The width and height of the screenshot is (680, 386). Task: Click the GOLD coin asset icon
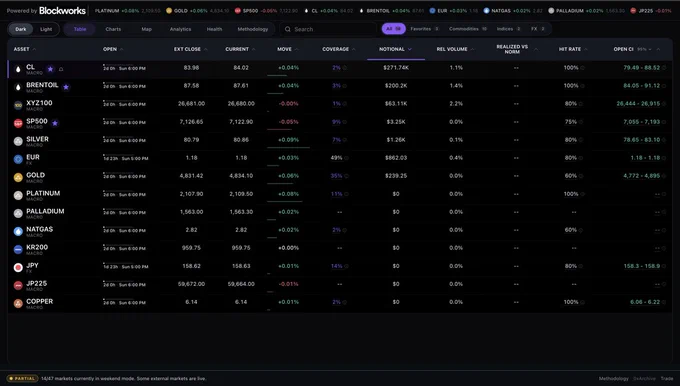pos(18,177)
